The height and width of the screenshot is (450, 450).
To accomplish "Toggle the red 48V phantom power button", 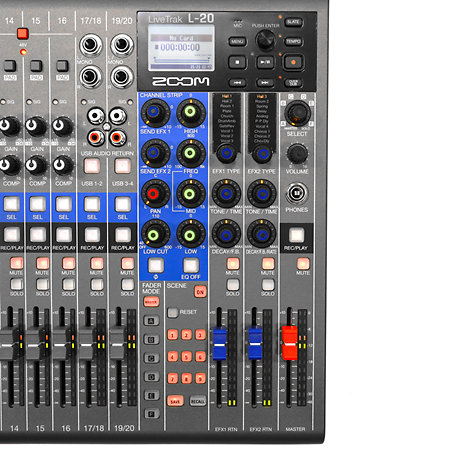I will (22, 33).
